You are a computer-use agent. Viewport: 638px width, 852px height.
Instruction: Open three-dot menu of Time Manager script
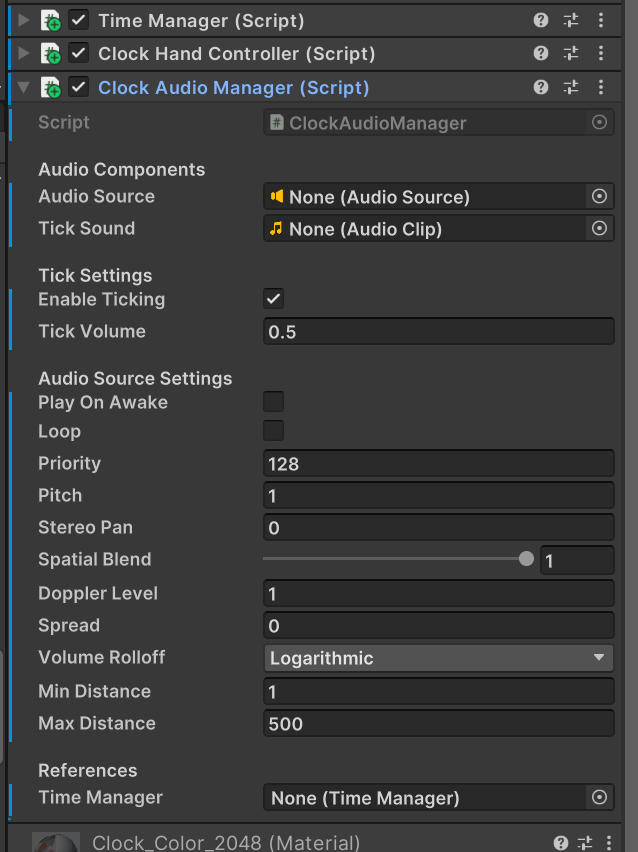coord(601,21)
